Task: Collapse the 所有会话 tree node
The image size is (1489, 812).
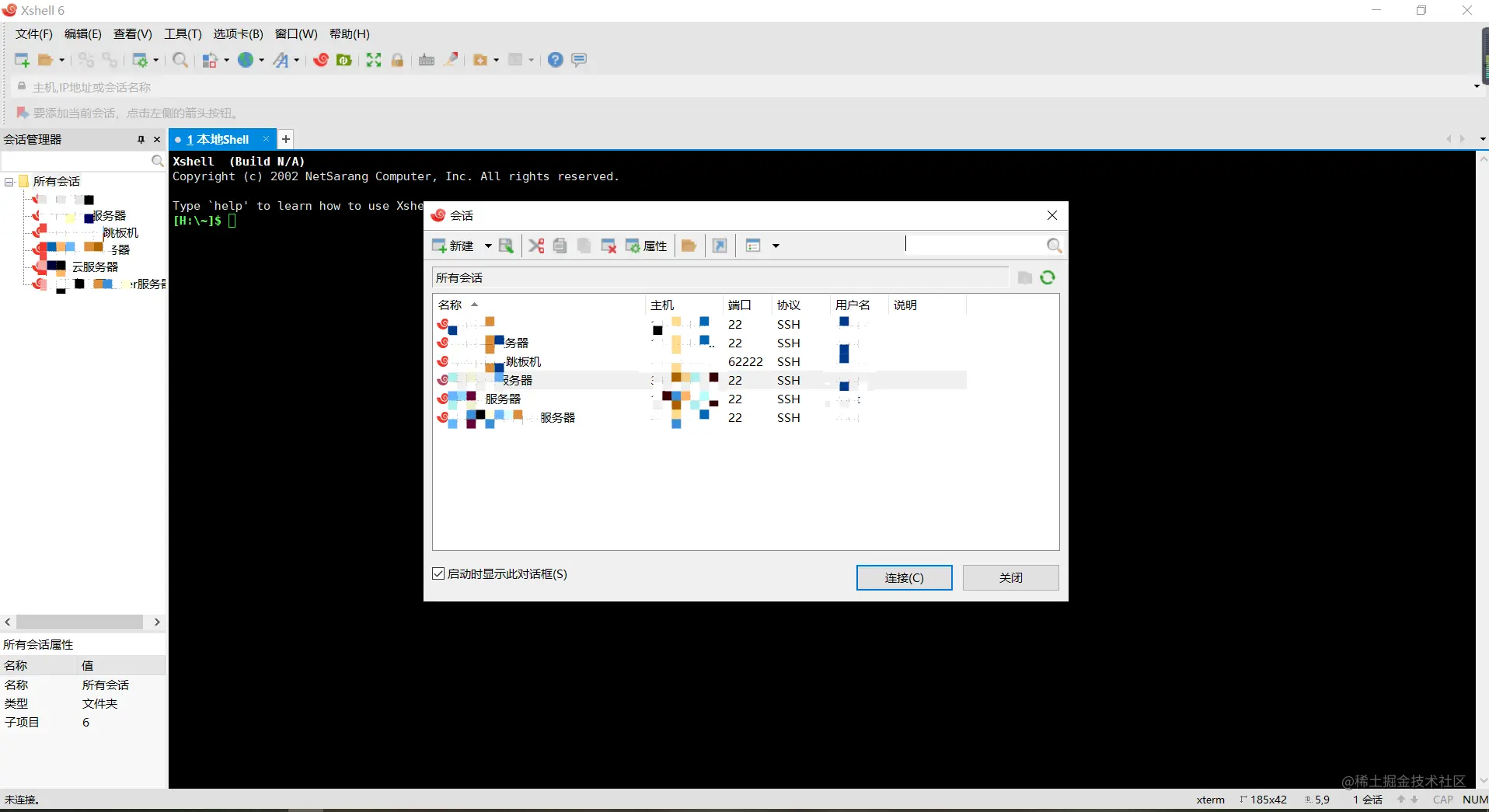Action: pos(9,182)
